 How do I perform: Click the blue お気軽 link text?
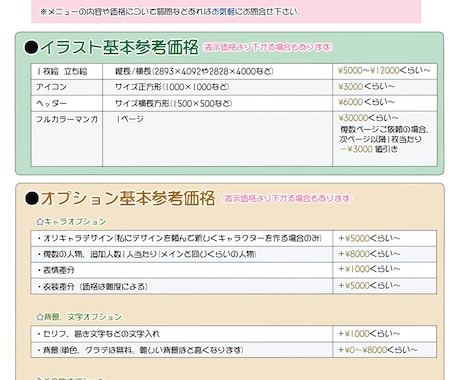pyautogui.click(x=223, y=12)
